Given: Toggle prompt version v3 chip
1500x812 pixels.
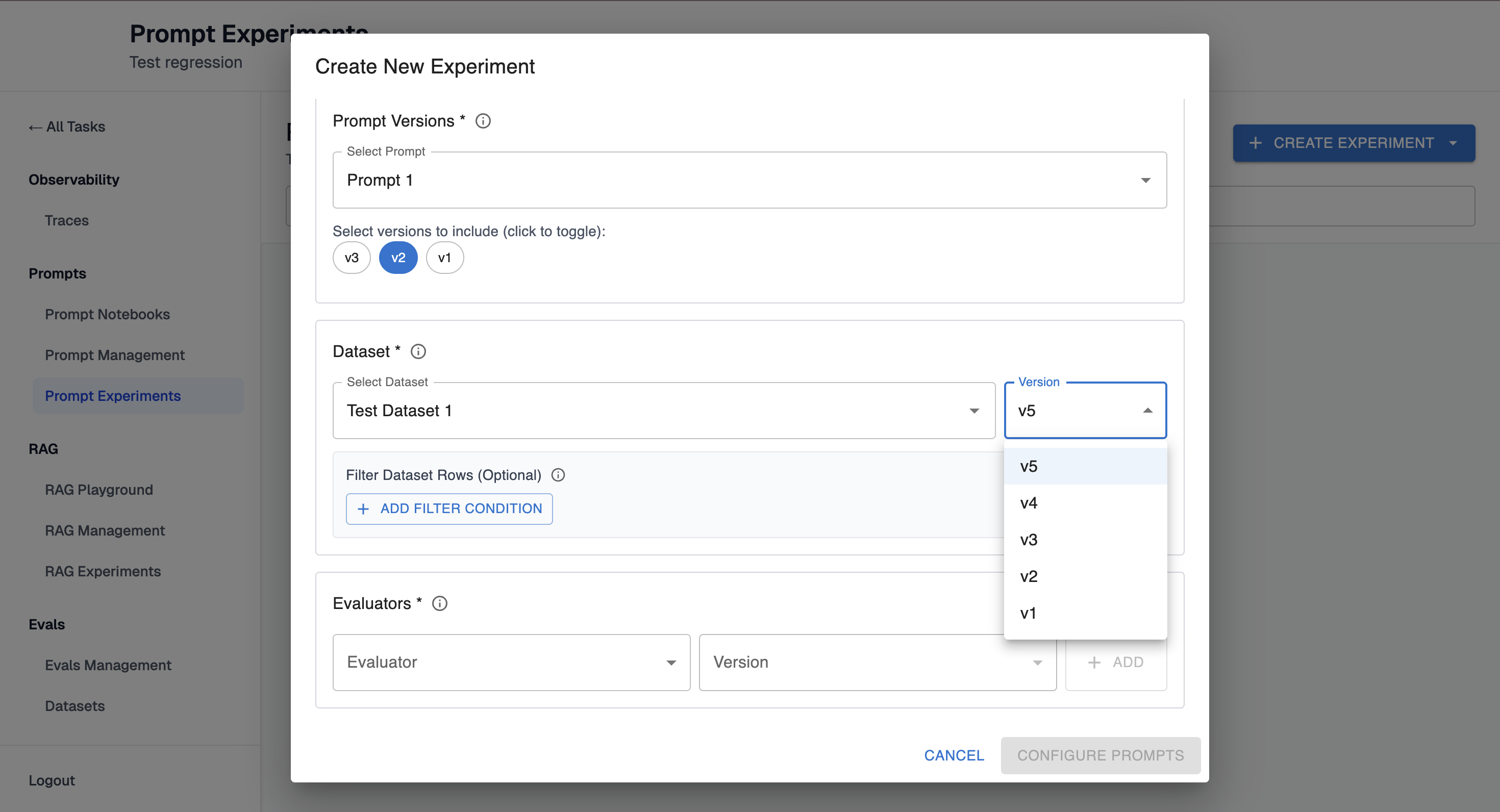Looking at the screenshot, I should (x=351, y=258).
